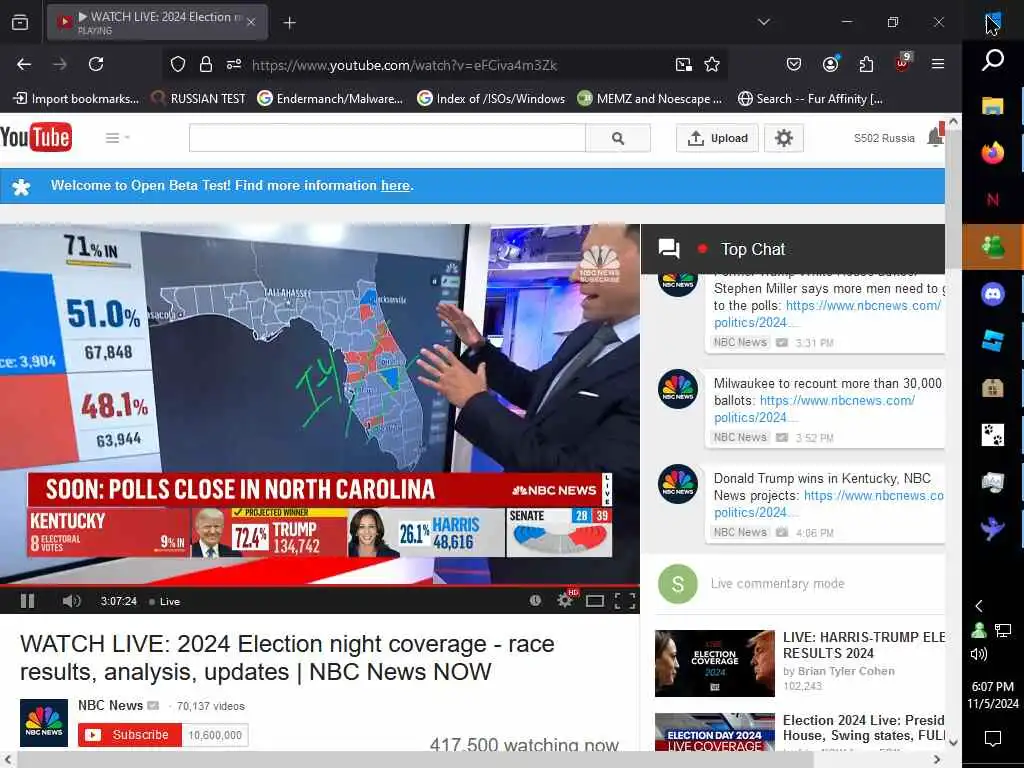Enter fullscreen video mode
The width and height of the screenshot is (1024, 768).
point(625,601)
